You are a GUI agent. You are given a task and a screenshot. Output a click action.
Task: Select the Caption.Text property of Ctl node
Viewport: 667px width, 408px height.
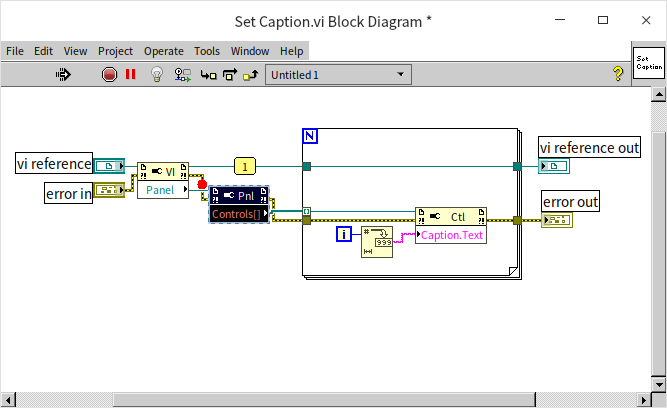point(450,236)
